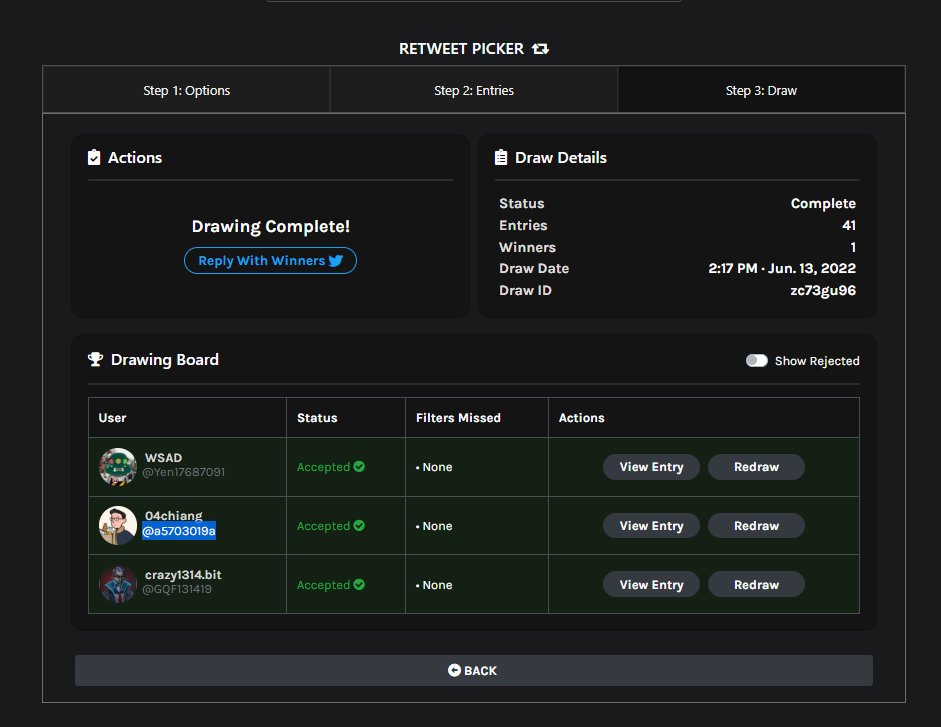View Entry for crazy1314.bit

pos(651,584)
